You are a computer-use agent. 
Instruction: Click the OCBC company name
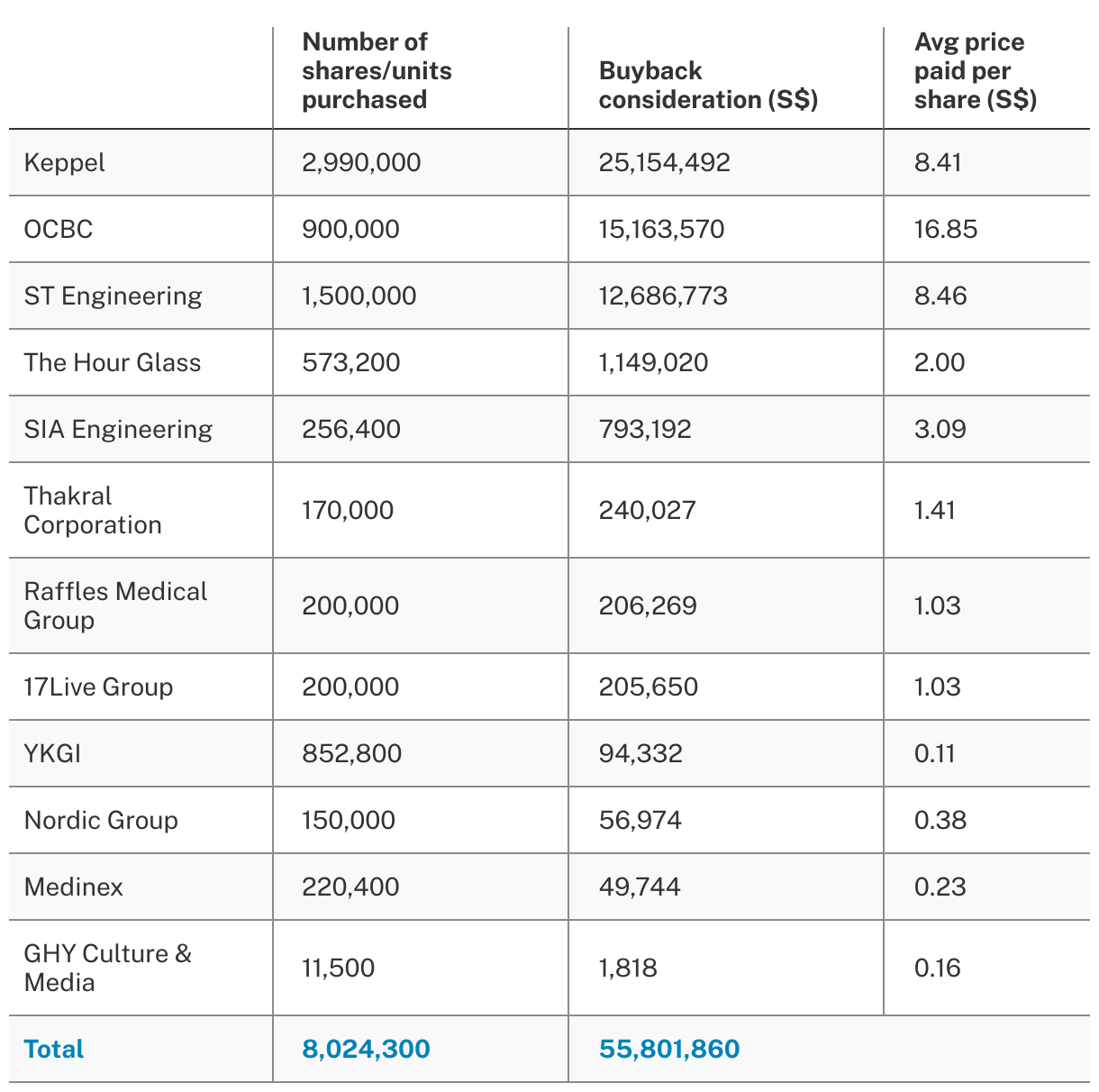59,230
